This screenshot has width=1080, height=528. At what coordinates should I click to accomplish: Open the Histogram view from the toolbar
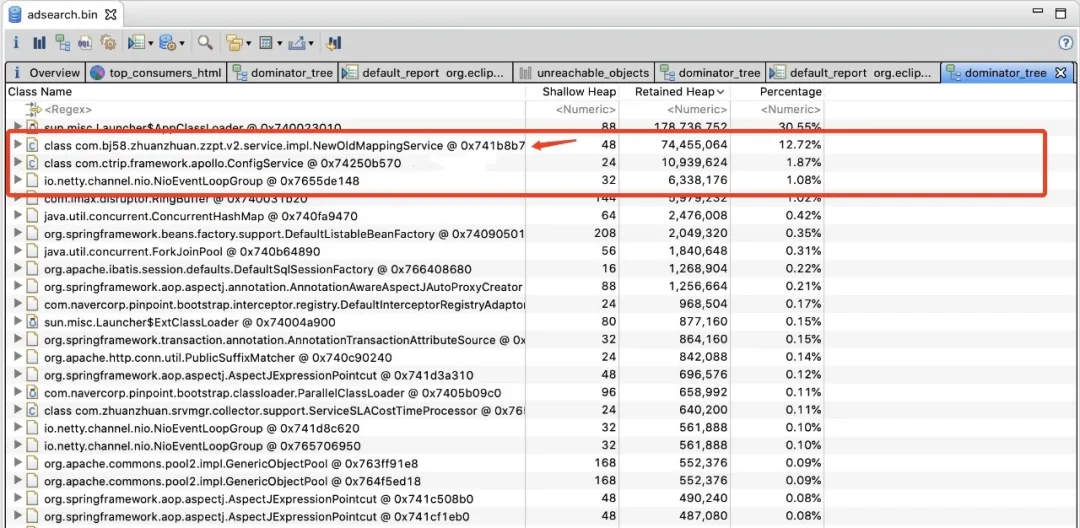[39, 43]
